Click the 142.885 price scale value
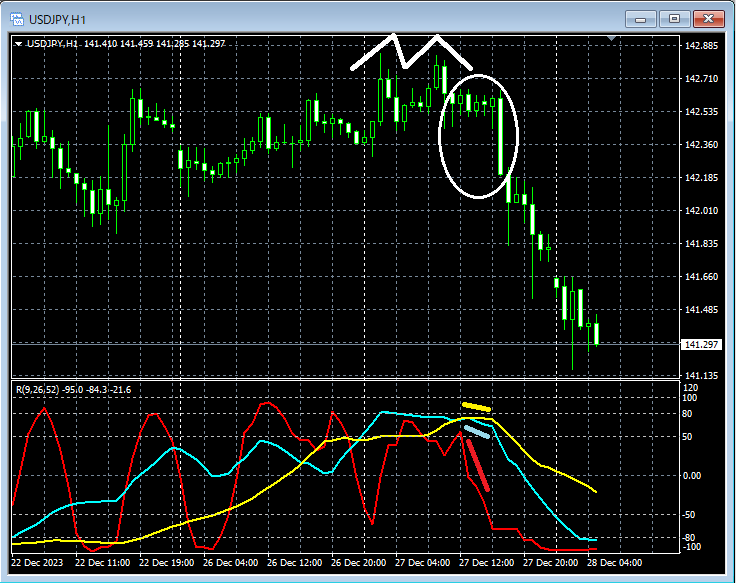The image size is (737, 583). click(702, 46)
